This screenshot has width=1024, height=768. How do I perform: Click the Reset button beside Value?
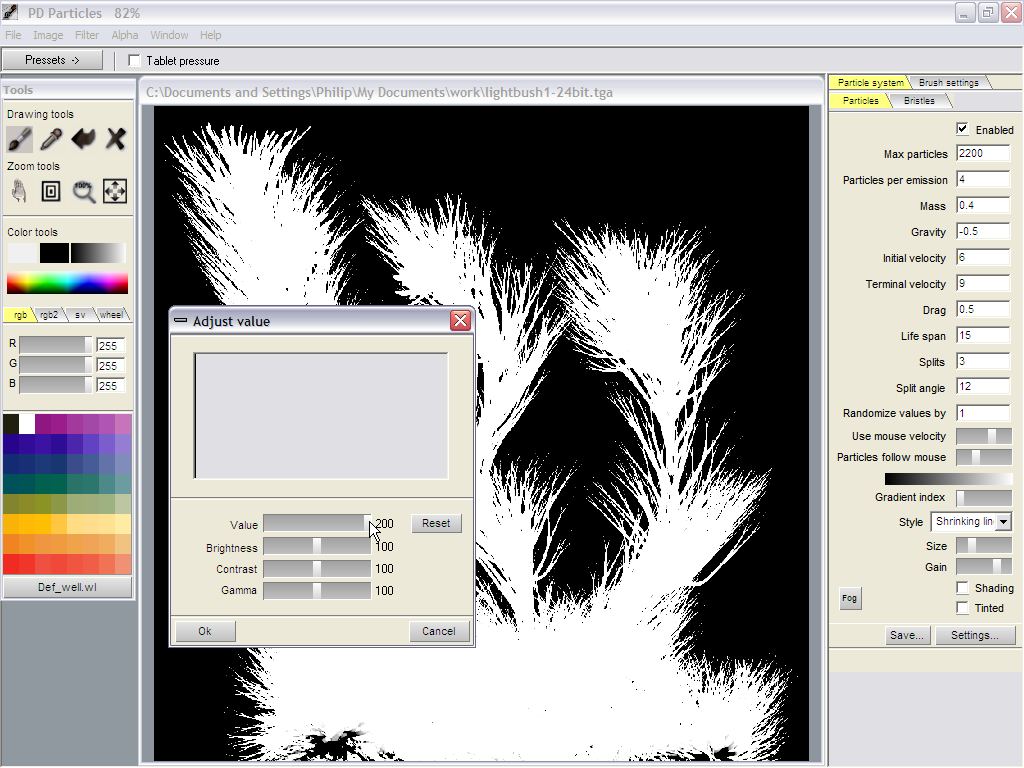pyautogui.click(x=436, y=523)
